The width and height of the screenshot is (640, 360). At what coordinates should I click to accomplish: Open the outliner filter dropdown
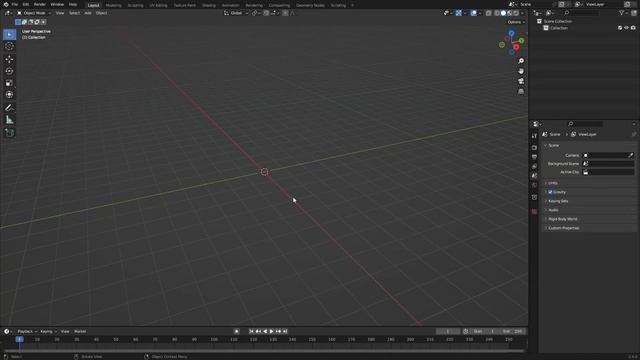(x=623, y=13)
